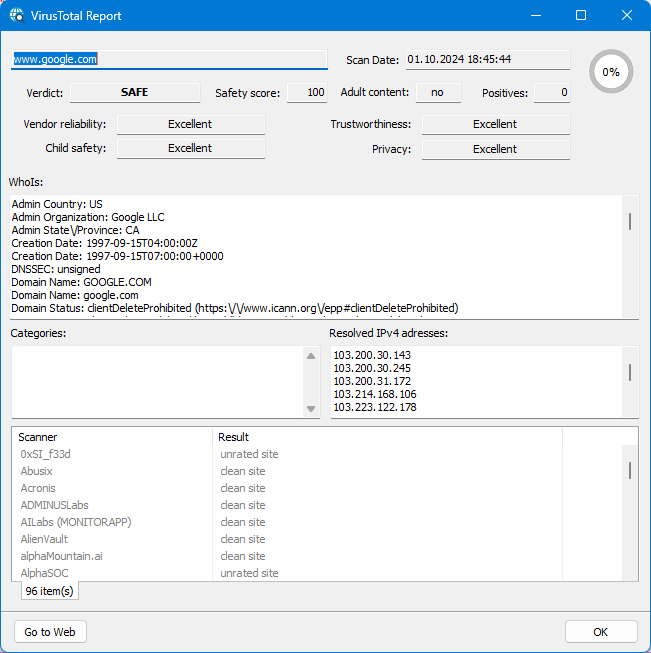This screenshot has height=653, width=651.
Task: Click the Categories scroll up arrow
Action: [311, 356]
